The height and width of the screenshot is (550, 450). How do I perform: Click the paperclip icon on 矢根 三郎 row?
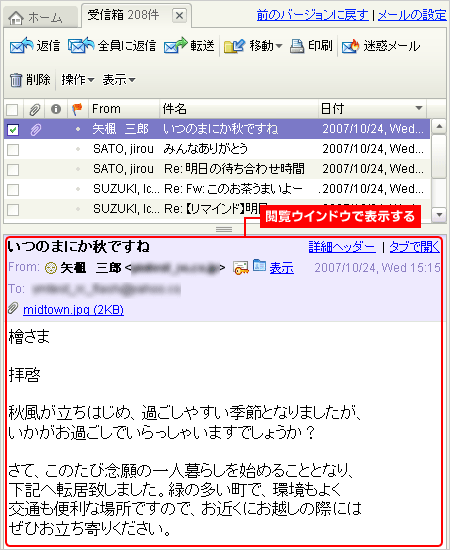pos(35,130)
